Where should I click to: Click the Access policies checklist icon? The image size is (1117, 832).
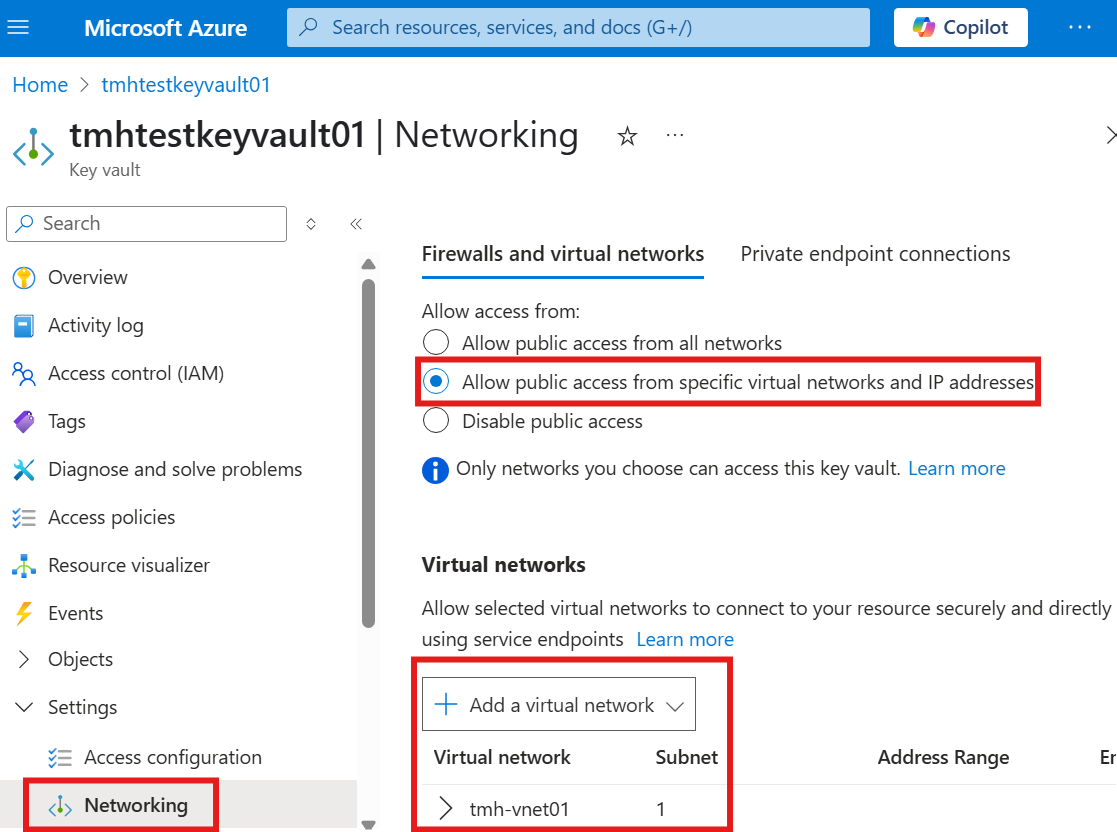click(x=24, y=517)
